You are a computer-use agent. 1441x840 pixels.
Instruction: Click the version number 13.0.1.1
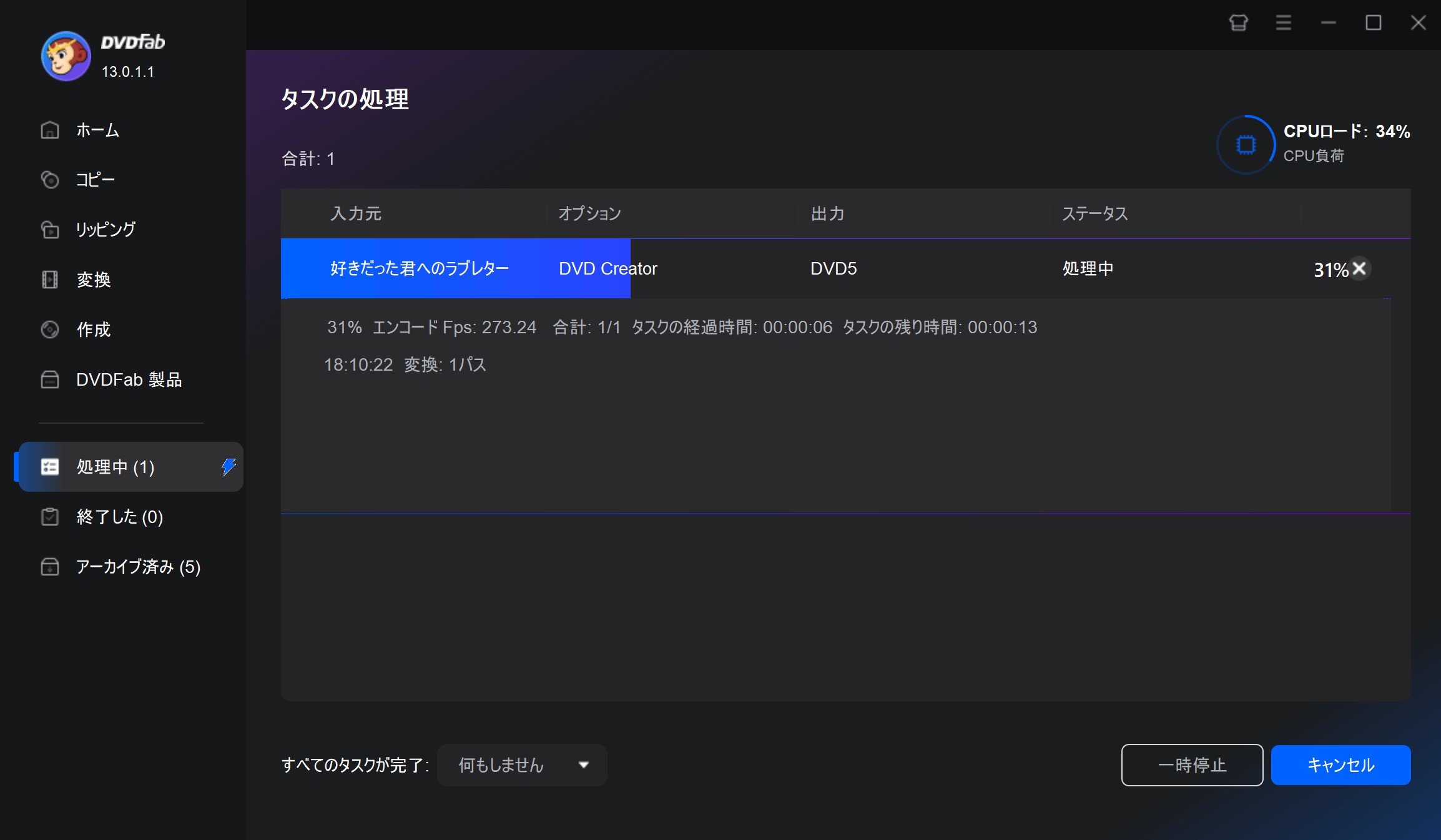pos(128,72)
